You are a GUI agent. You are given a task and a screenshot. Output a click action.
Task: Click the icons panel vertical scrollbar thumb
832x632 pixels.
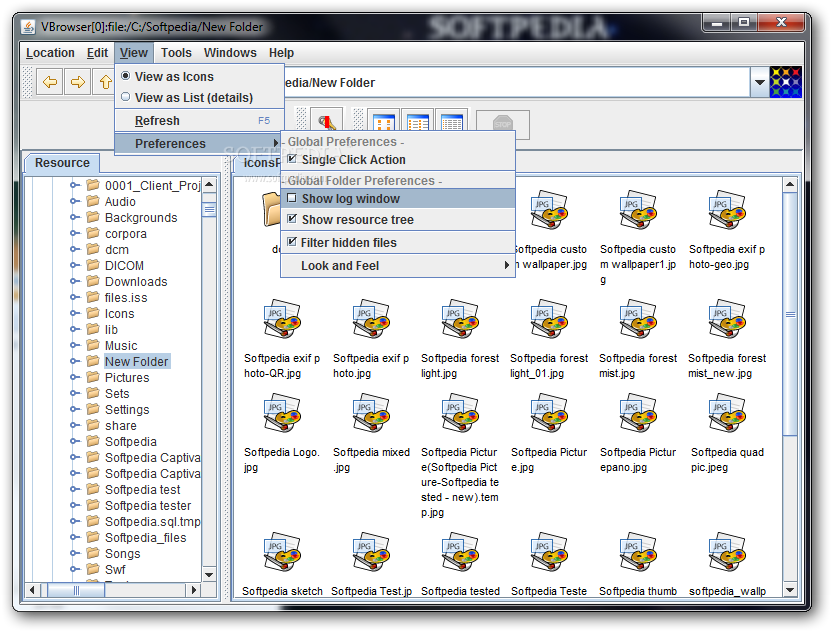click(790, 314)
